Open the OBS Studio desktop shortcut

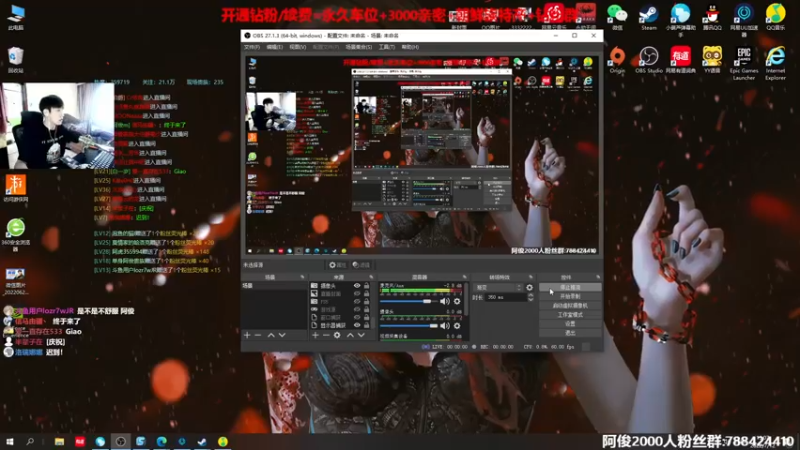(649, 60)
